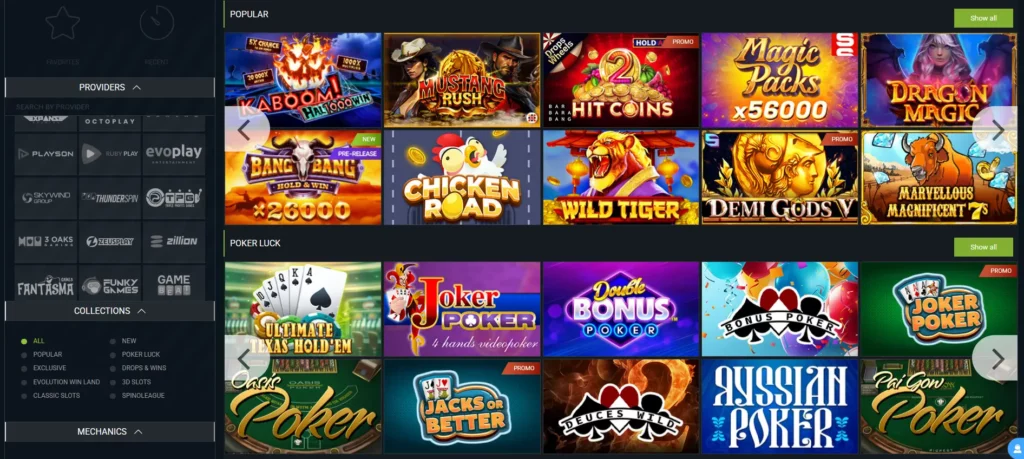Screen dimensions: 1024x459
Task: Choose the ZeusPlay provider logo
Action: pyautogui.click(x=110, y=242)
